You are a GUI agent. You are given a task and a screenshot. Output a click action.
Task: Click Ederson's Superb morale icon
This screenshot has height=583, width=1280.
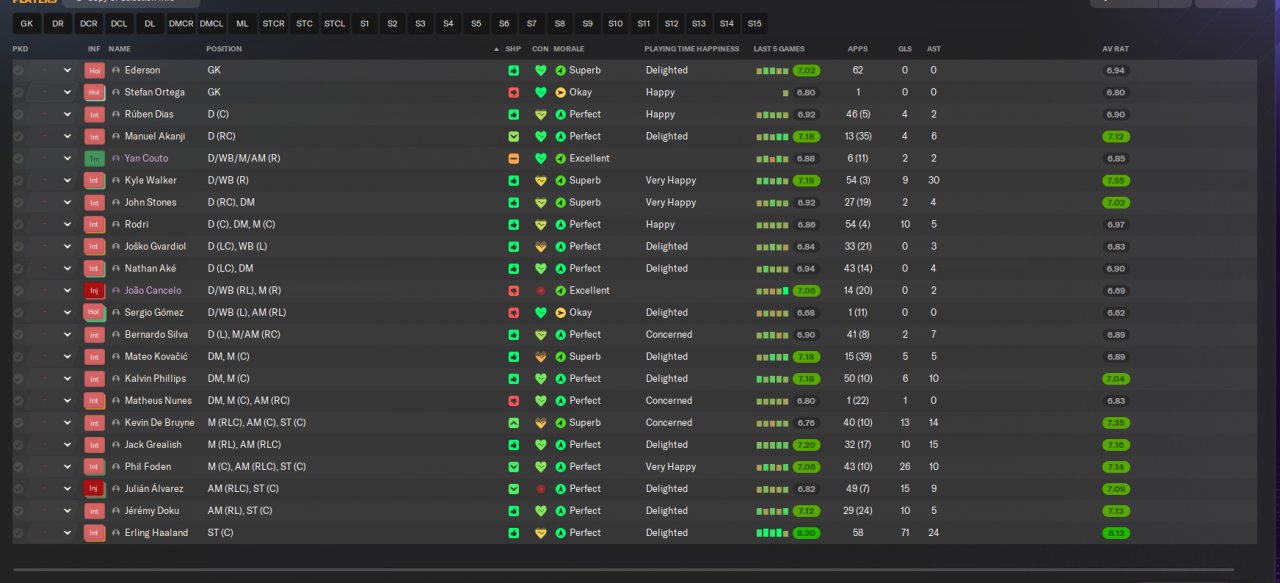click(561, 70)
